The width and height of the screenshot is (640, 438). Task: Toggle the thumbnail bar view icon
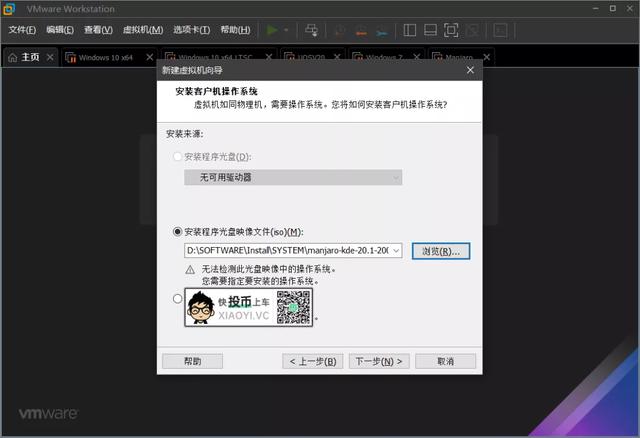(x=430, y=30)
